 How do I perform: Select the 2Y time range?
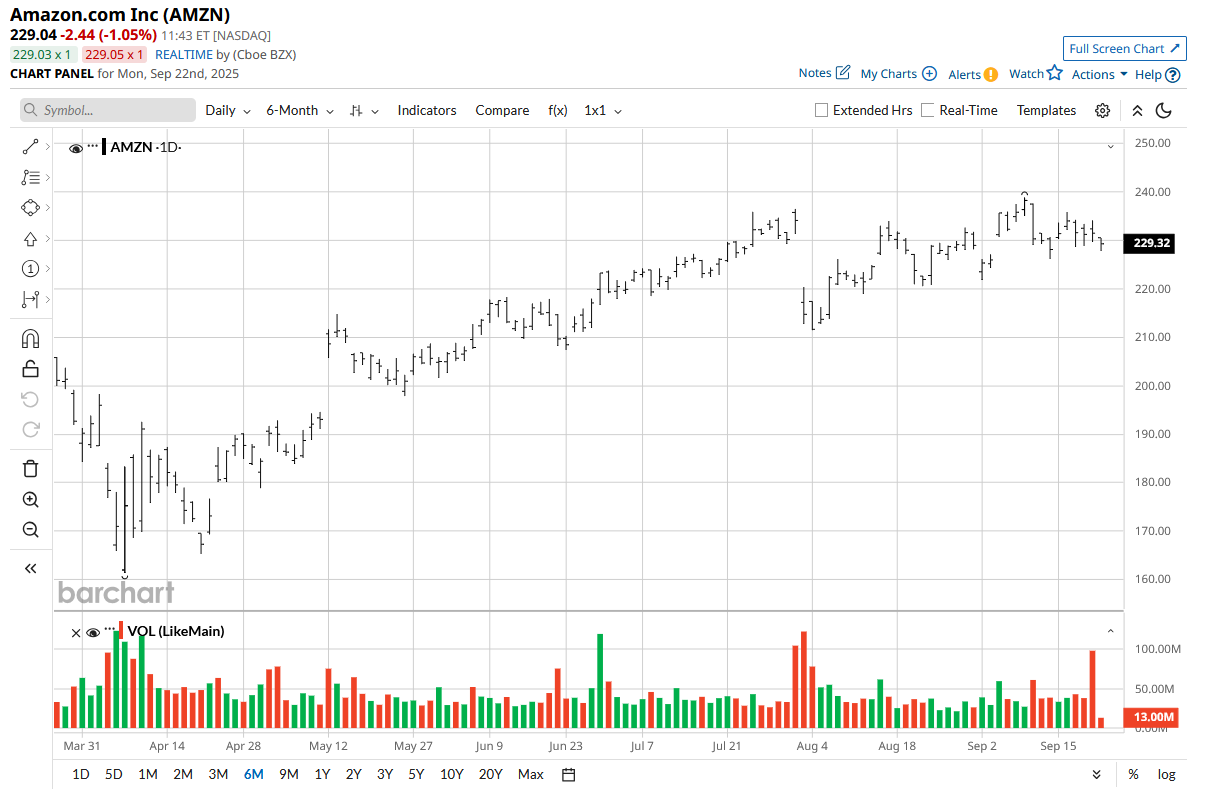point(354,775)
